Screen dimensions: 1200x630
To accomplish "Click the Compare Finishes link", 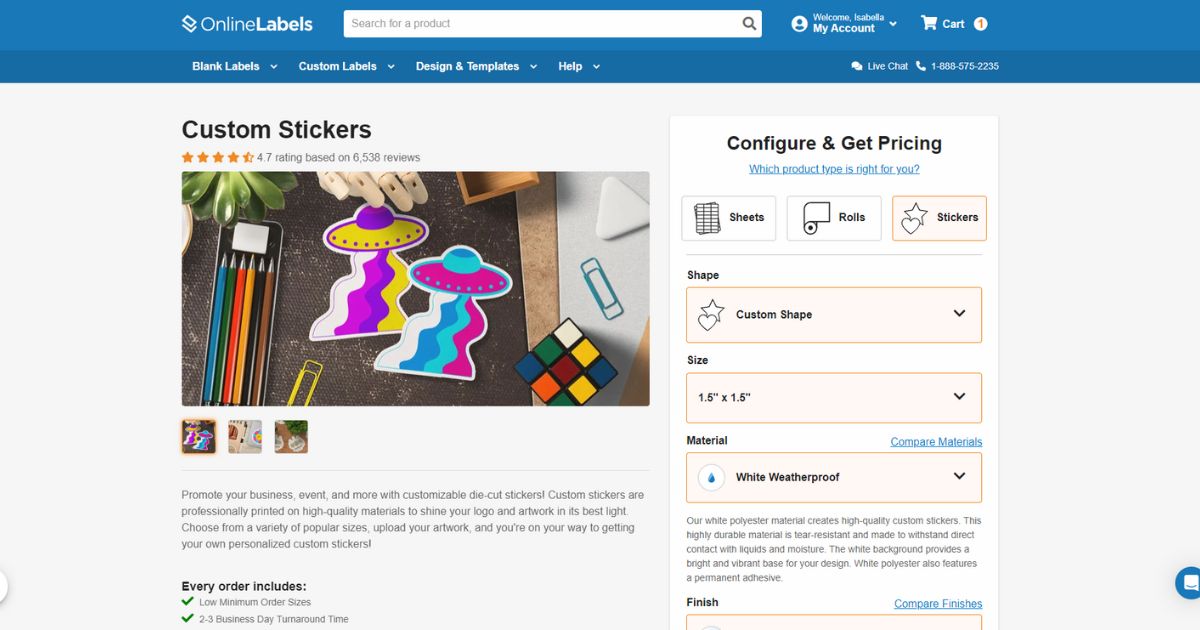I will pos(938,604).
